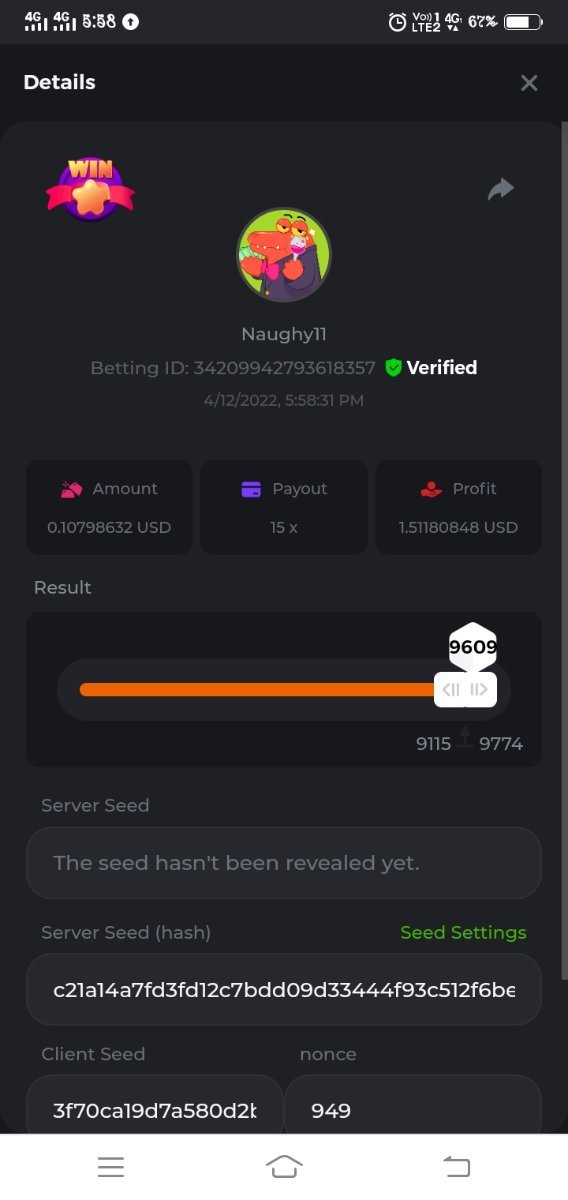This screenshot has height=1200, width=568.
Task: Tap the purple Payout card icon
Action: pyautogui.click(x=251, y=489)
